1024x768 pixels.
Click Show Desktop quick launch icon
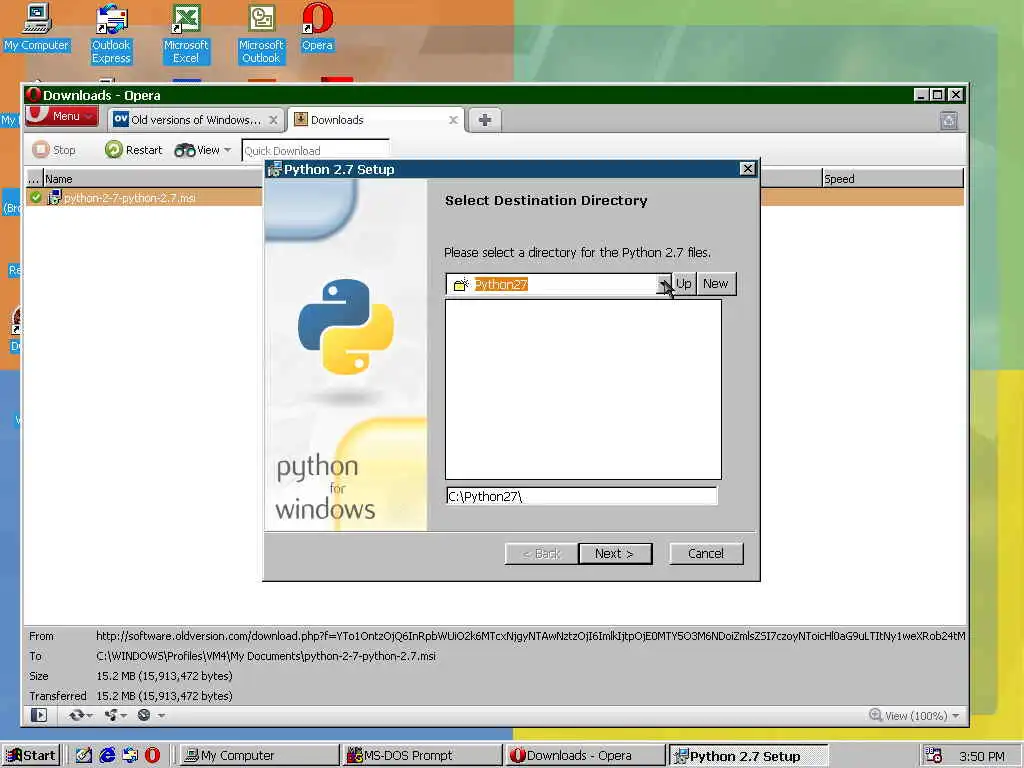coord(84,756)
